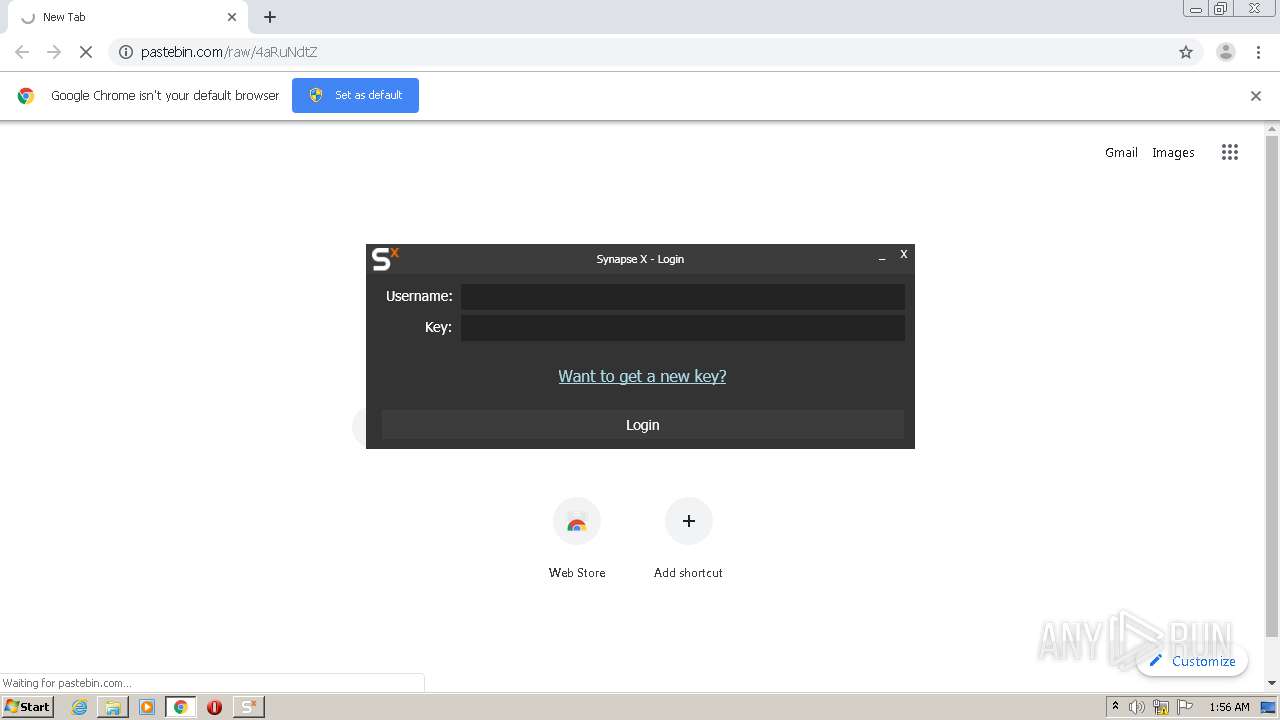Close the Synapse X login dialog
Screen dimensions: 1280x720
(x=904, y=254)
